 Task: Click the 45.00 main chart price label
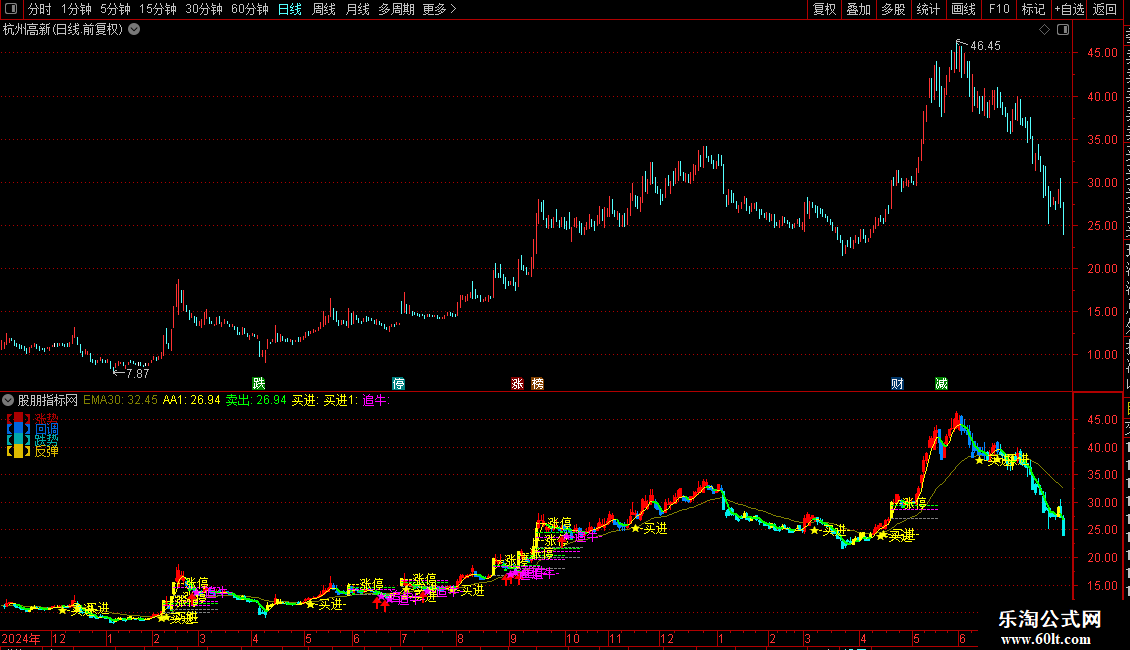pyautogui.click(x=1103, y=53)
